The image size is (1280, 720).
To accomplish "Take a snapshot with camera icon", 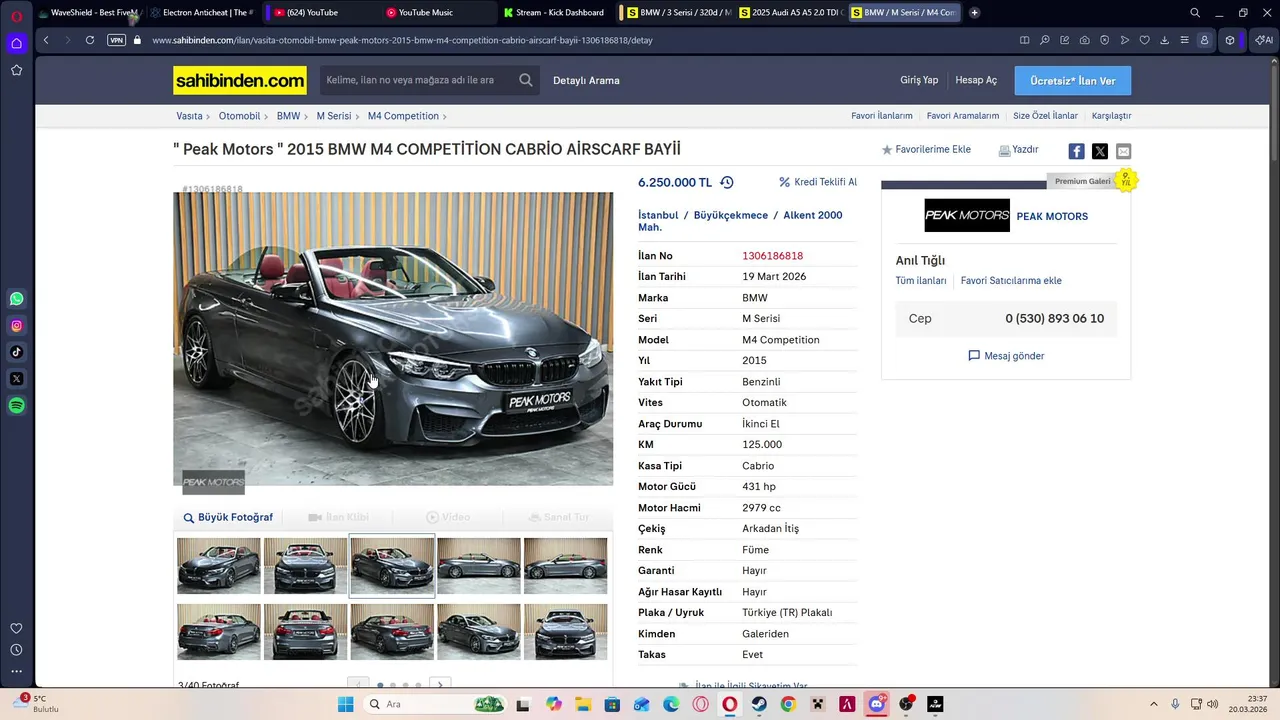I will tap(1085, 40).
